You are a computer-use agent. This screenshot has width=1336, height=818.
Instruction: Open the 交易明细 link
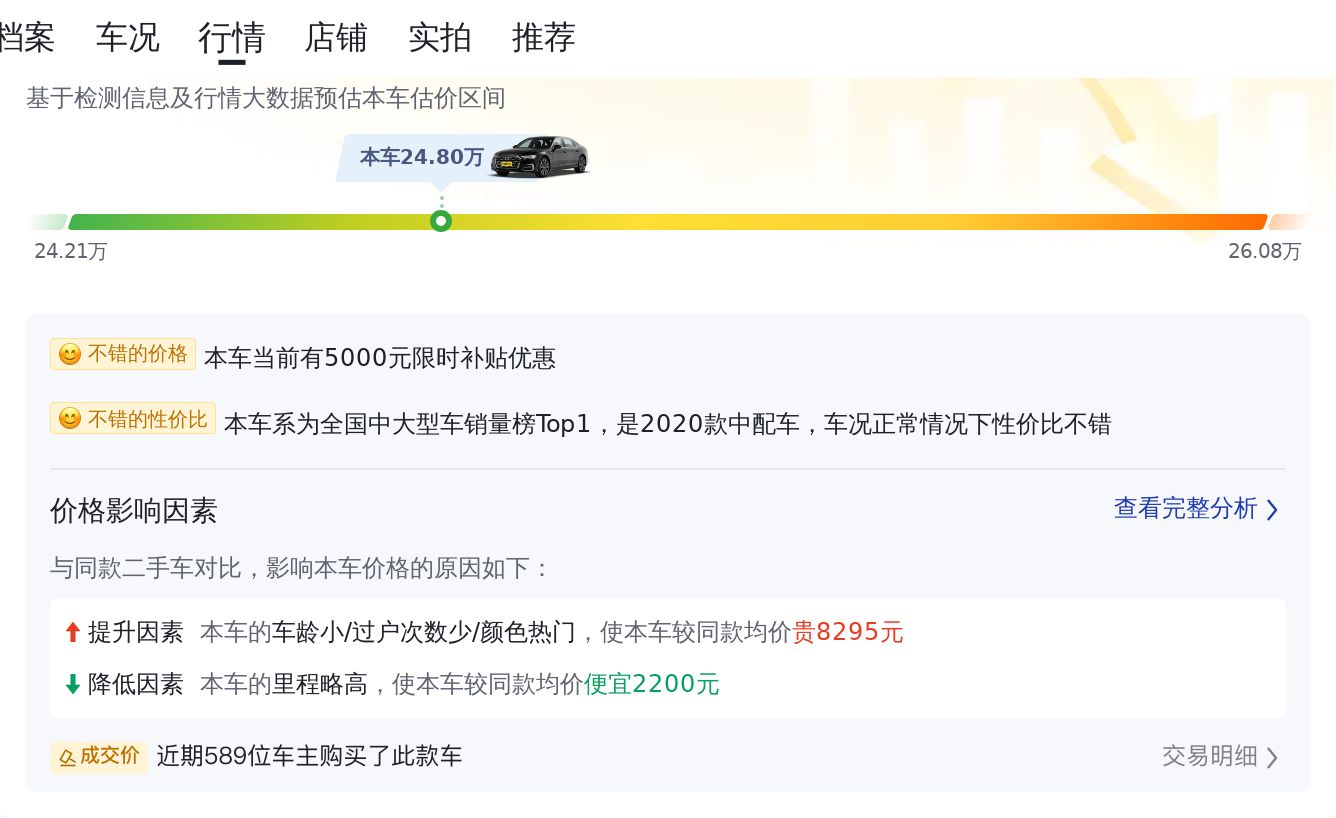coord(1209,756)
